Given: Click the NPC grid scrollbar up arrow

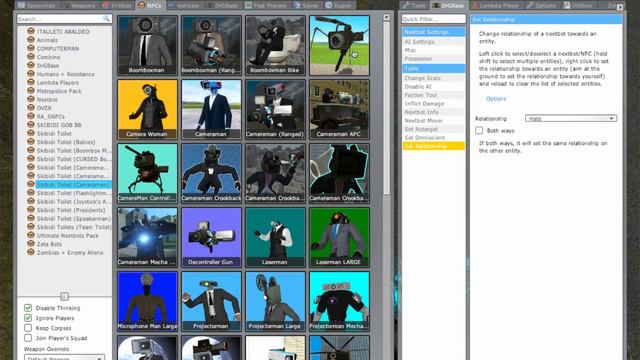Looking at the screenshot, I should click(386, 18).
